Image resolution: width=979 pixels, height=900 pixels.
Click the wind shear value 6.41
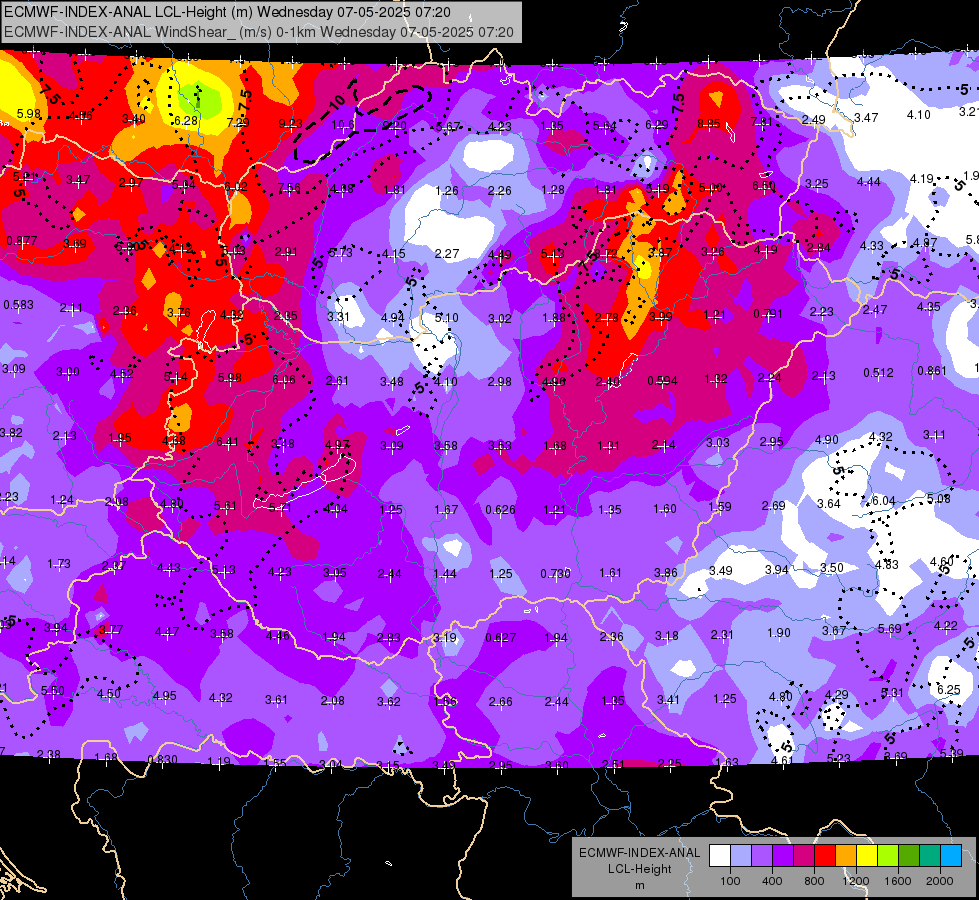pyautogui.click(x=227, y=442)
